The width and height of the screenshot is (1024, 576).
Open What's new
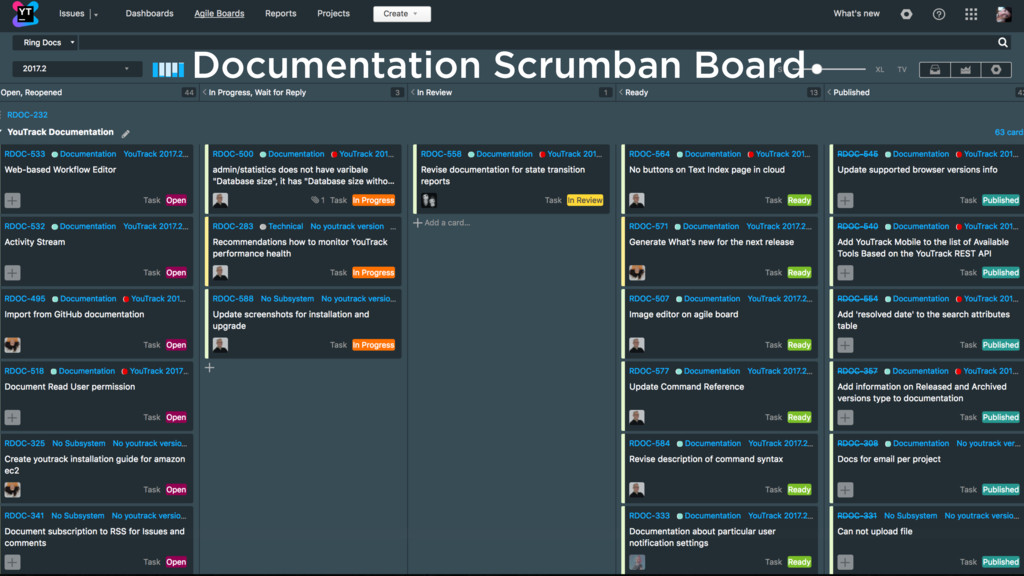pos(856,14)
